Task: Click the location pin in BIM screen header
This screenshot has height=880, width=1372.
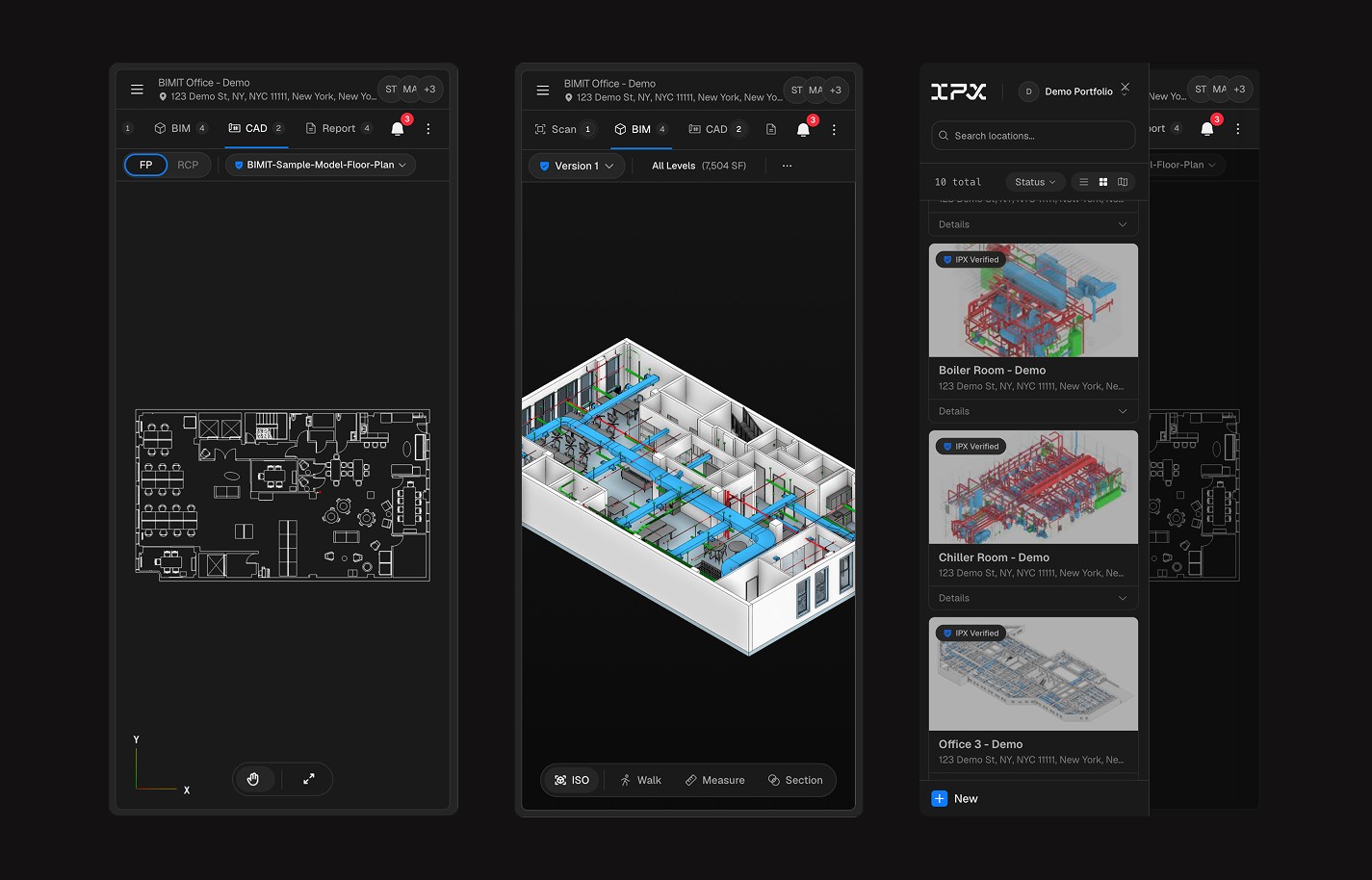Action: (569, 97)
